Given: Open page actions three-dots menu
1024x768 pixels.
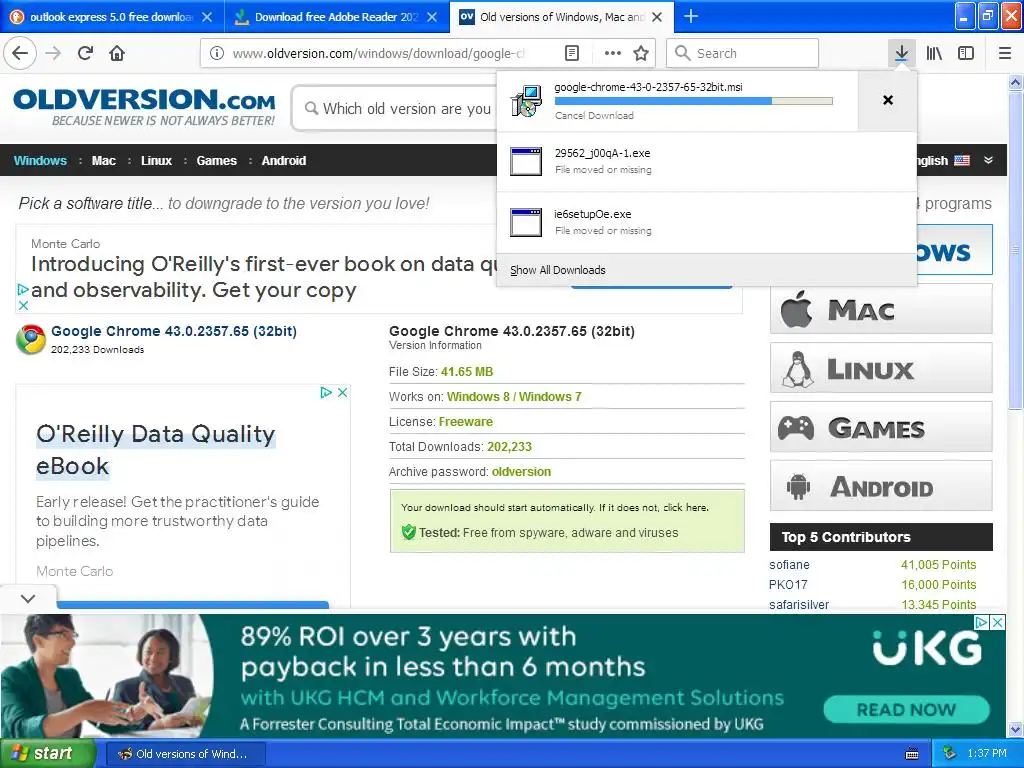Looking at the screenshot, I should pos(613,54).
